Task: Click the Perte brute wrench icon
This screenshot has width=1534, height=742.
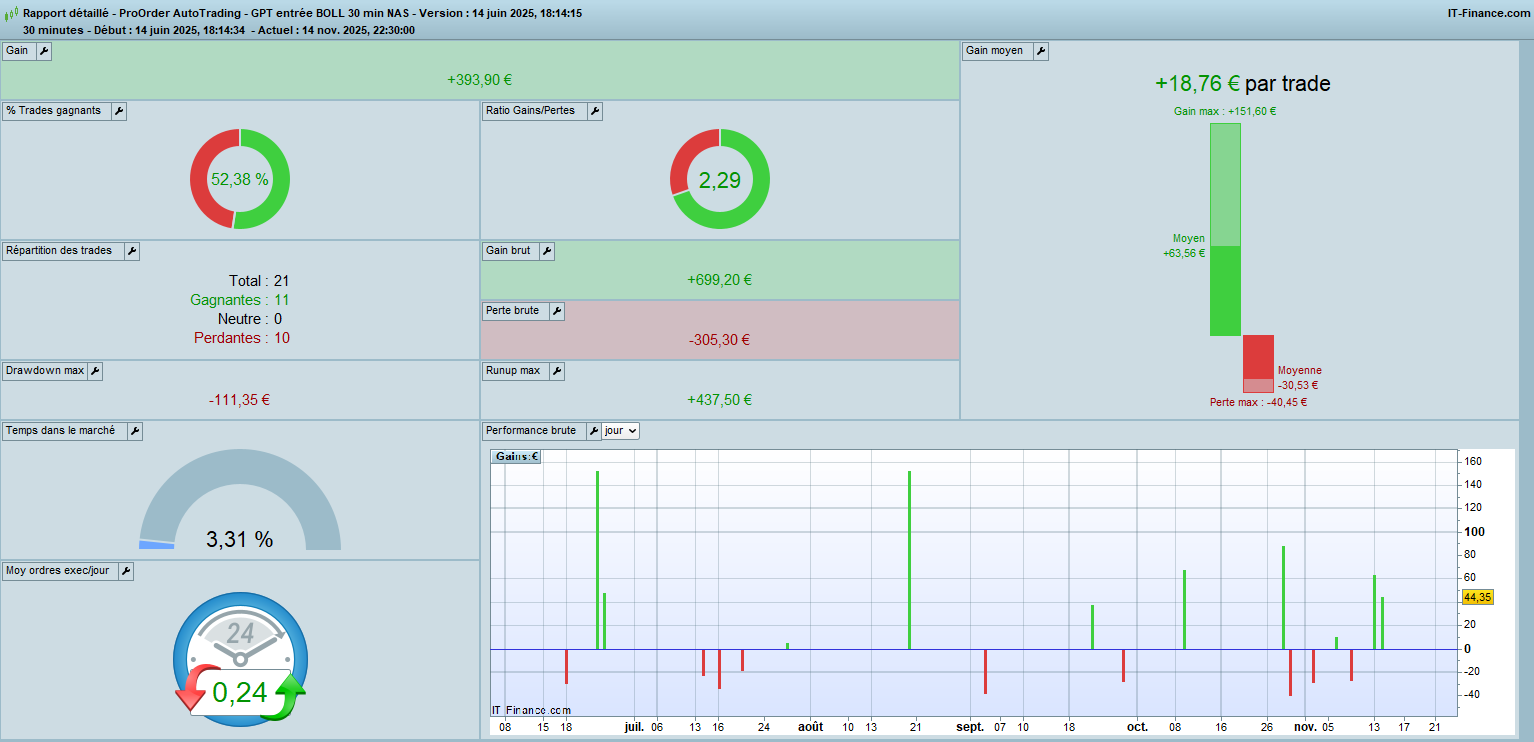Action: [557, 311]
